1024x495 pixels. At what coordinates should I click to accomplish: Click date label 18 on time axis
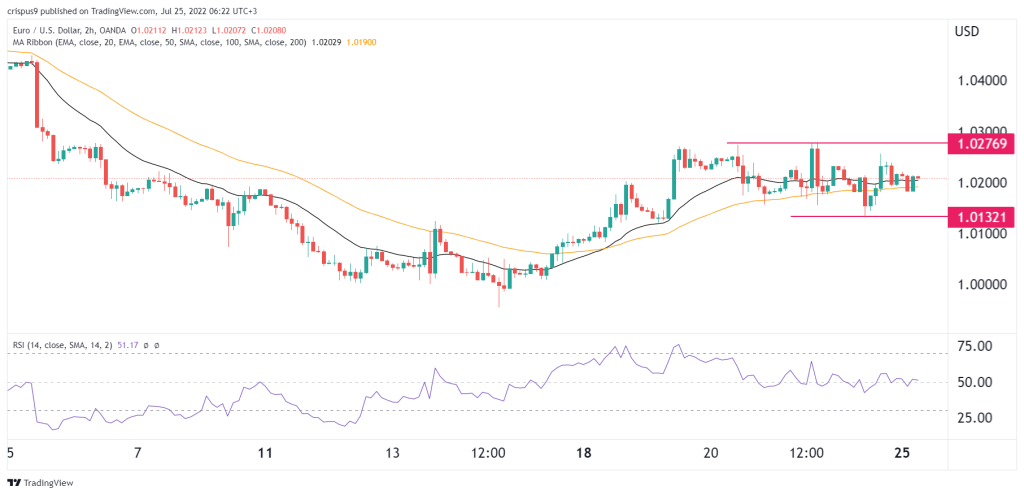pyautogui.click(x=584, y=453)
